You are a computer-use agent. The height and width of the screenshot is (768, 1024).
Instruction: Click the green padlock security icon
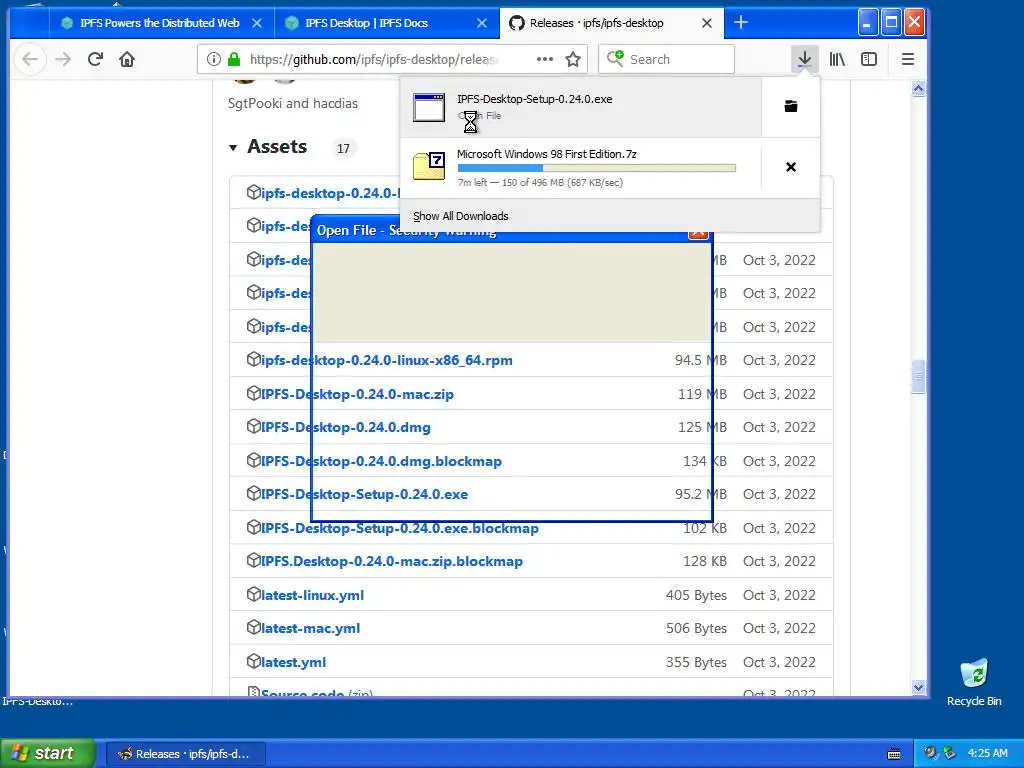click(234, 59)
